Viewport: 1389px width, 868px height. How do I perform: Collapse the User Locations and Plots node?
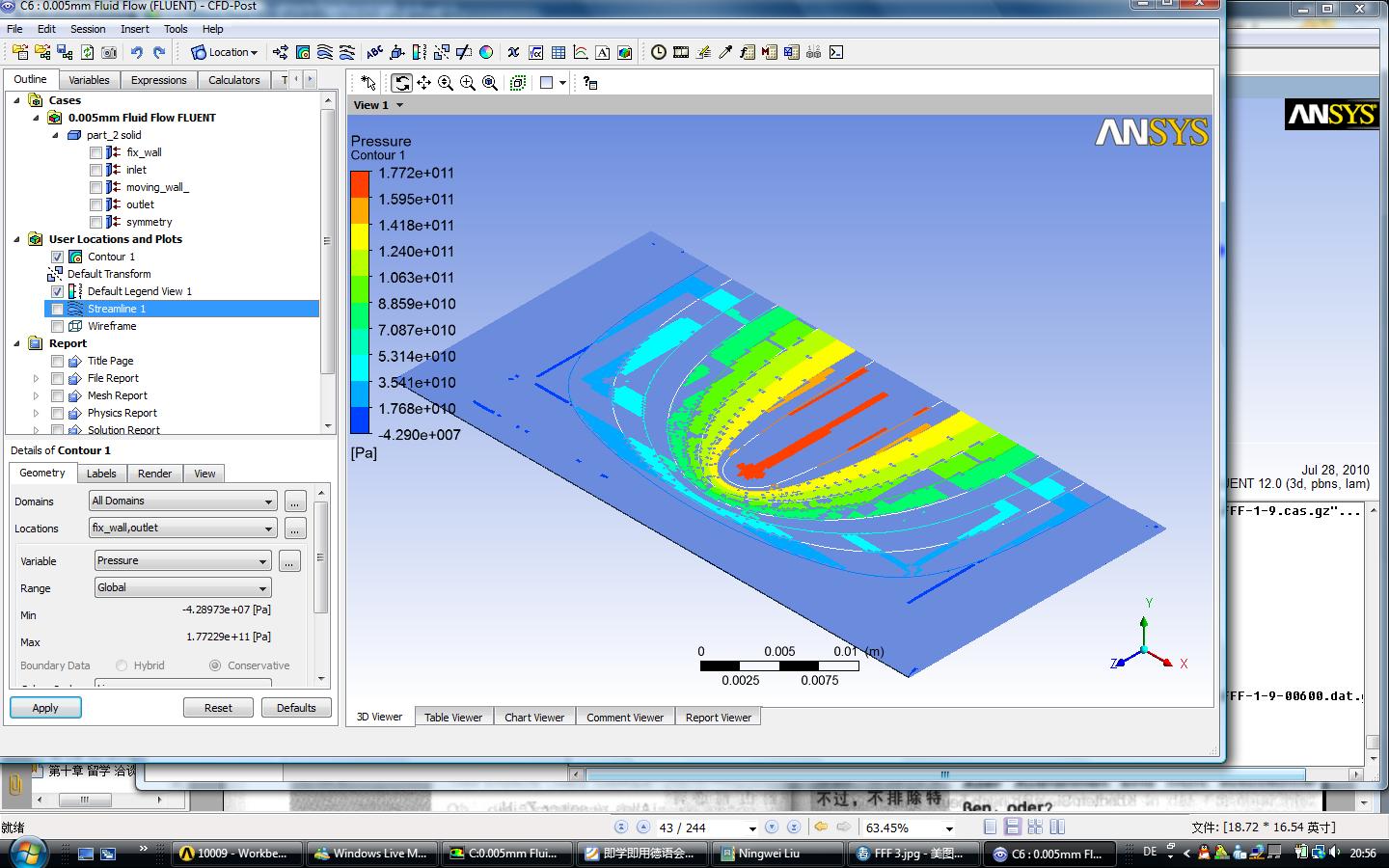pos(17,239)
